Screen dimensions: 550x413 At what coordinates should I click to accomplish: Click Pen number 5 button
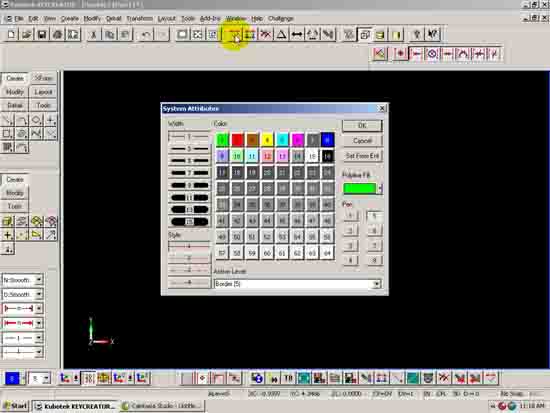point(374,216)
